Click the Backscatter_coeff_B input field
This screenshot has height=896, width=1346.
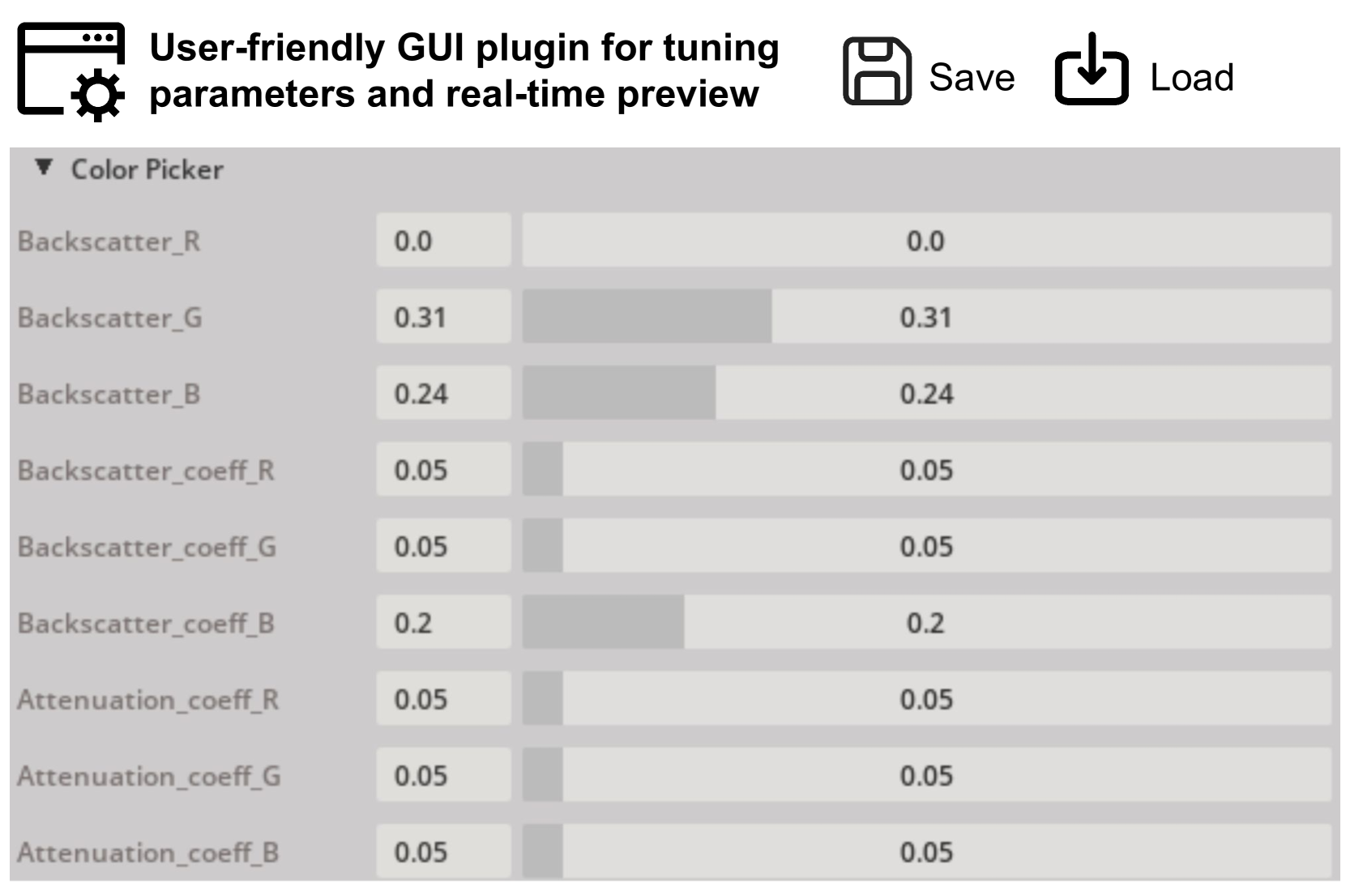[443, 623]
